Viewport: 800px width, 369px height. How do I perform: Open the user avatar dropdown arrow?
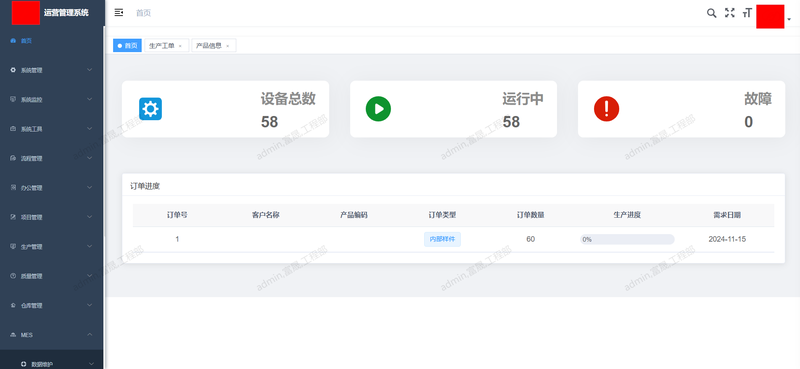point(789,19)
